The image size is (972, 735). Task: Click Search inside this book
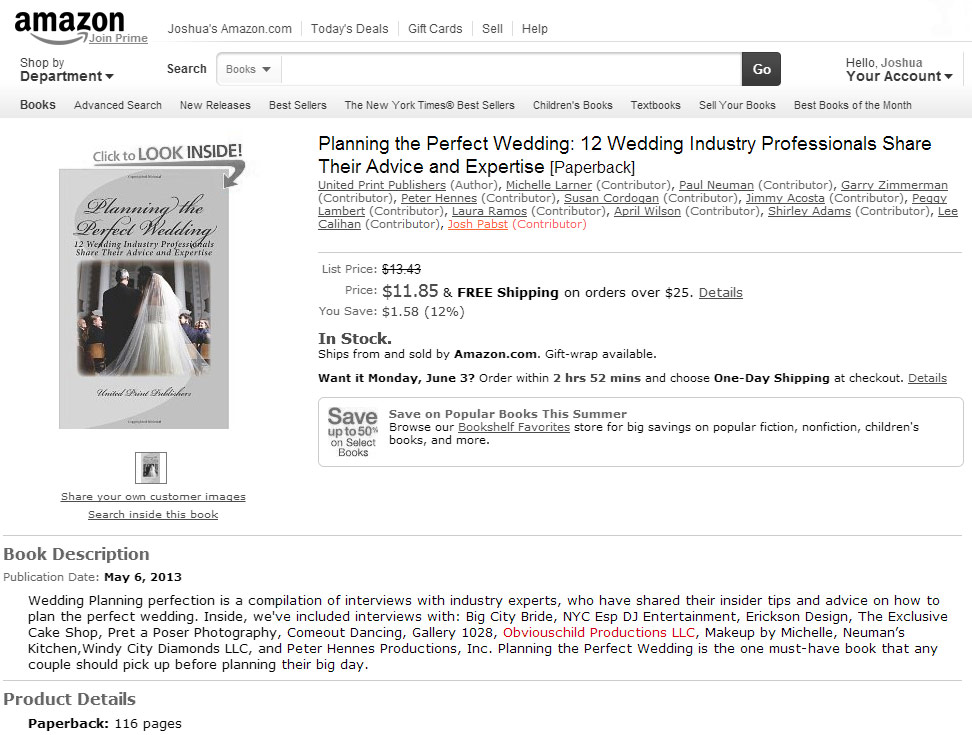click(x=153, y=514)
